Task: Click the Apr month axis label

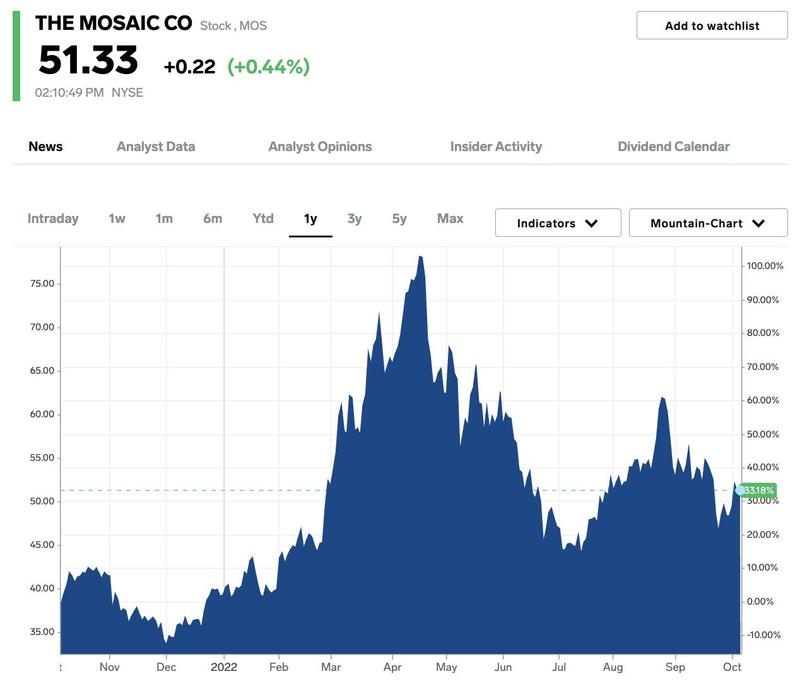Action: coord(392,667)
